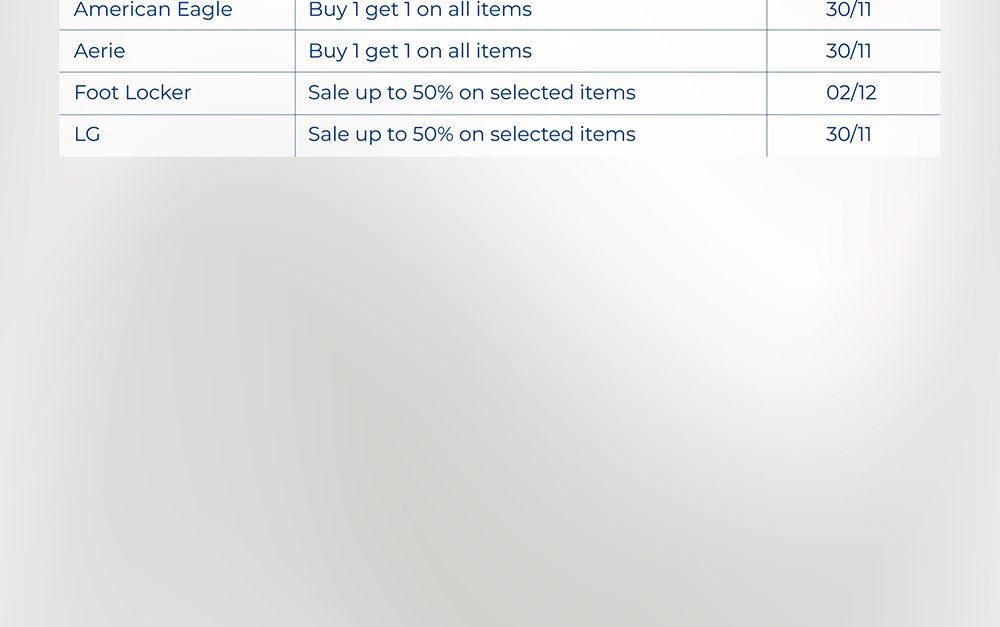Click the empty gray area below the table
This screenshot has width=1000, height=627.
(500, 400)
